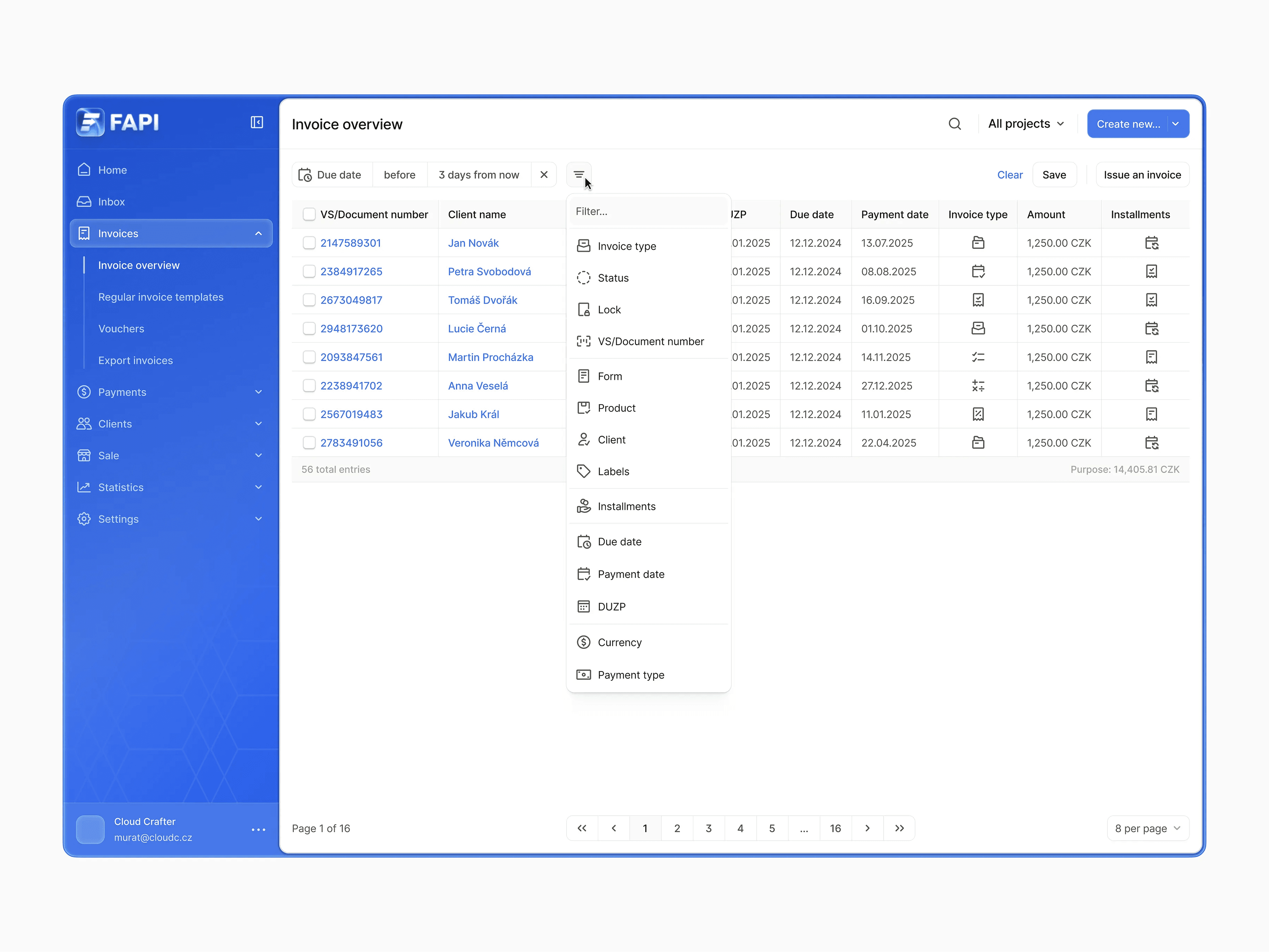The image size is (1269, 952).
Task: Check the box for invoice 2567019483
Action: coord(309,414)
